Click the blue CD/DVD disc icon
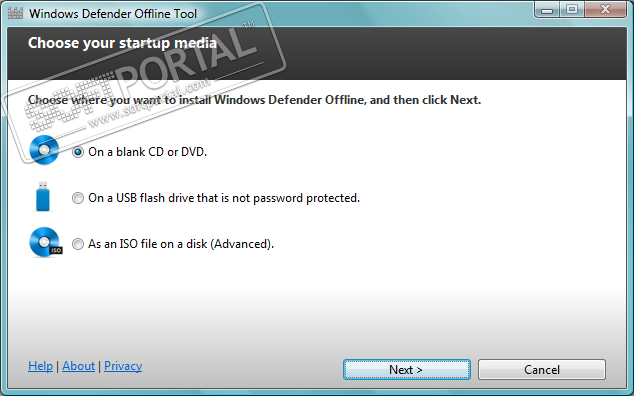This screenshot has width=634, height=396. point(44,150)
